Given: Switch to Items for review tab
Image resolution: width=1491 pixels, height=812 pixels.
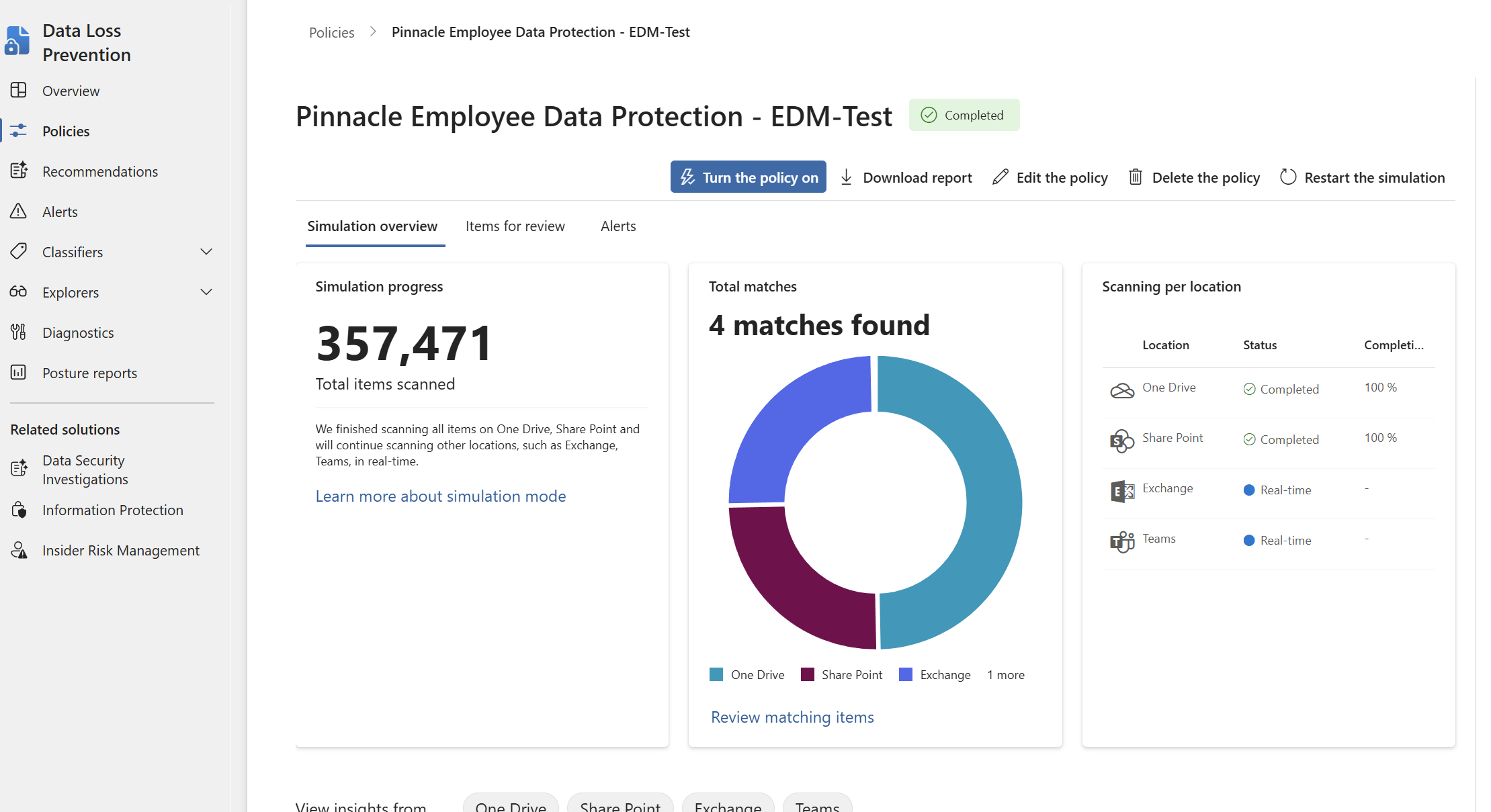Looking at the screenshot, I should (x=515, y=226).
